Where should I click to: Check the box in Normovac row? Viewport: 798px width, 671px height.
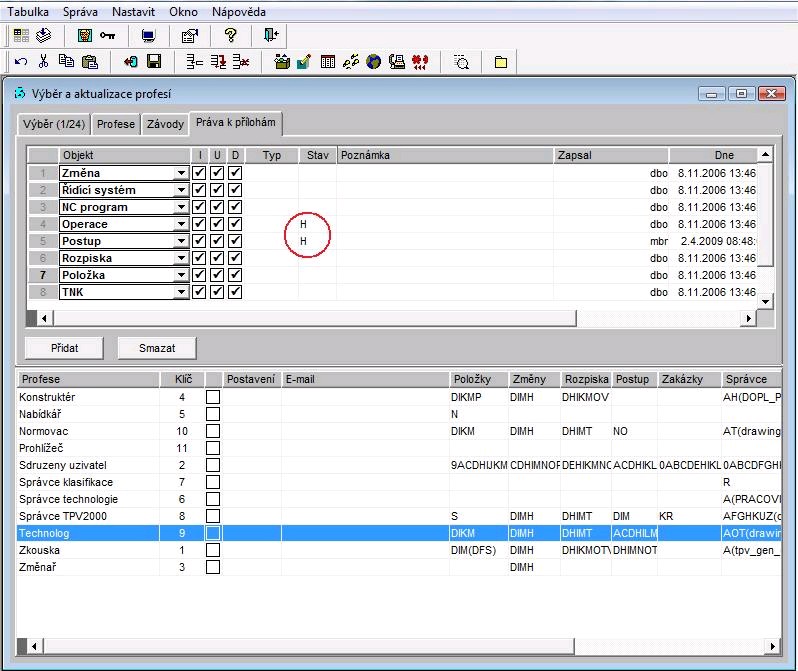[213, 431]
